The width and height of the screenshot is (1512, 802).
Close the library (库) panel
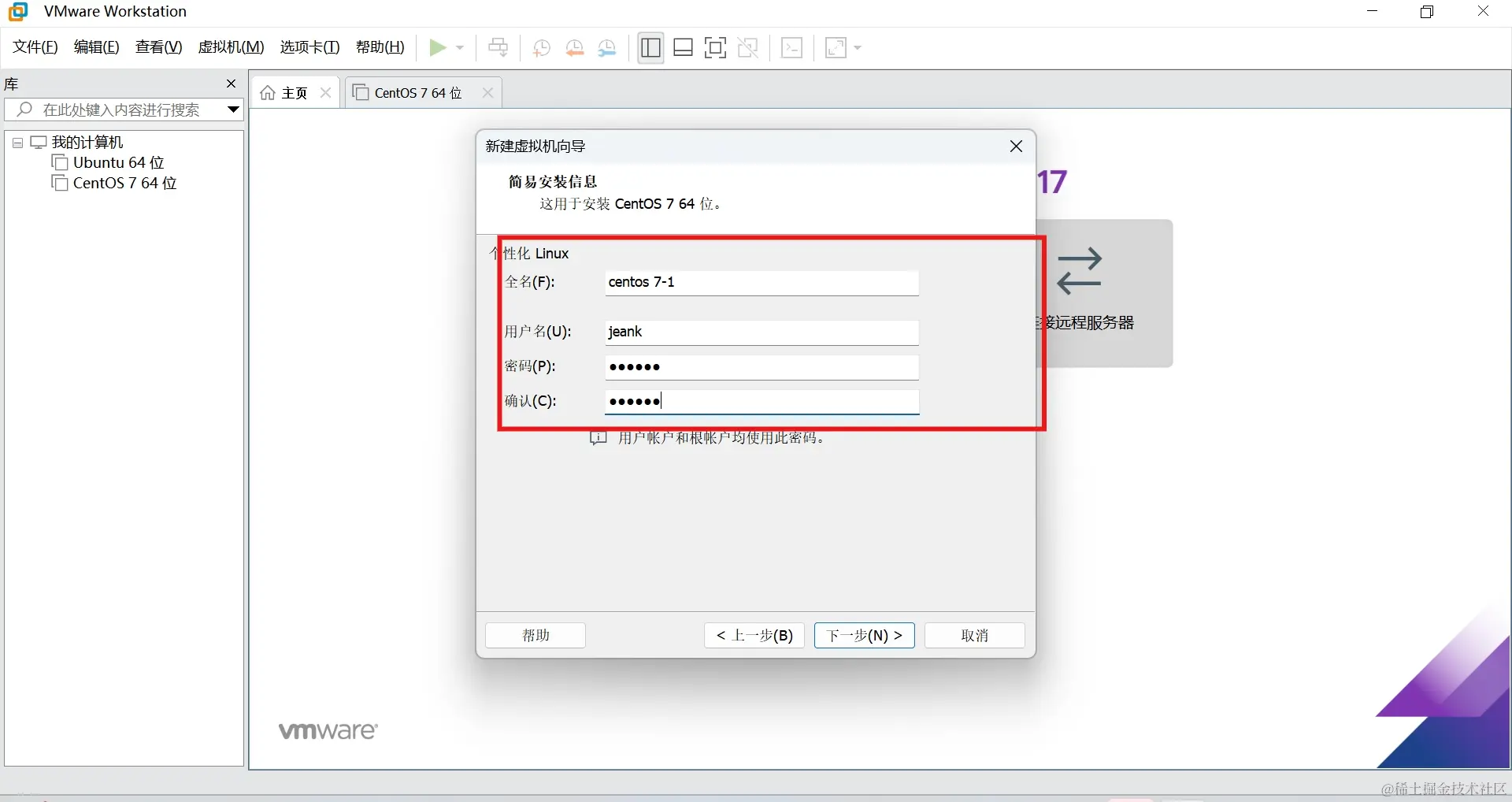point(231,84)
